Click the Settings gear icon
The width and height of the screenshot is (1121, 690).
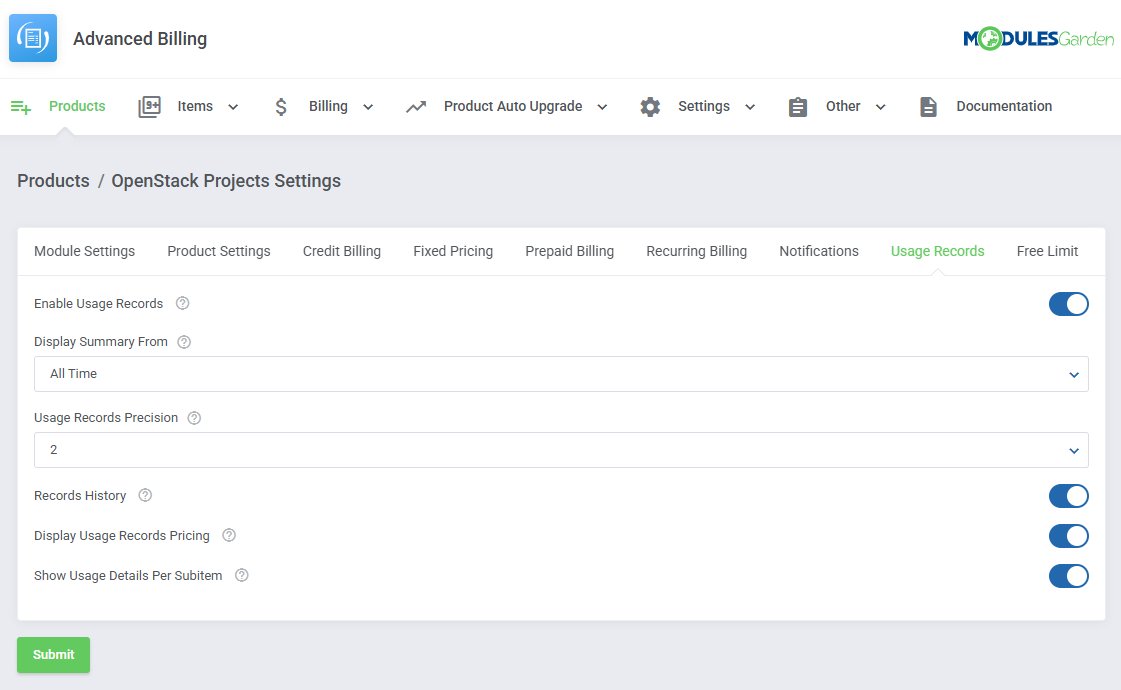click(650, 107)
